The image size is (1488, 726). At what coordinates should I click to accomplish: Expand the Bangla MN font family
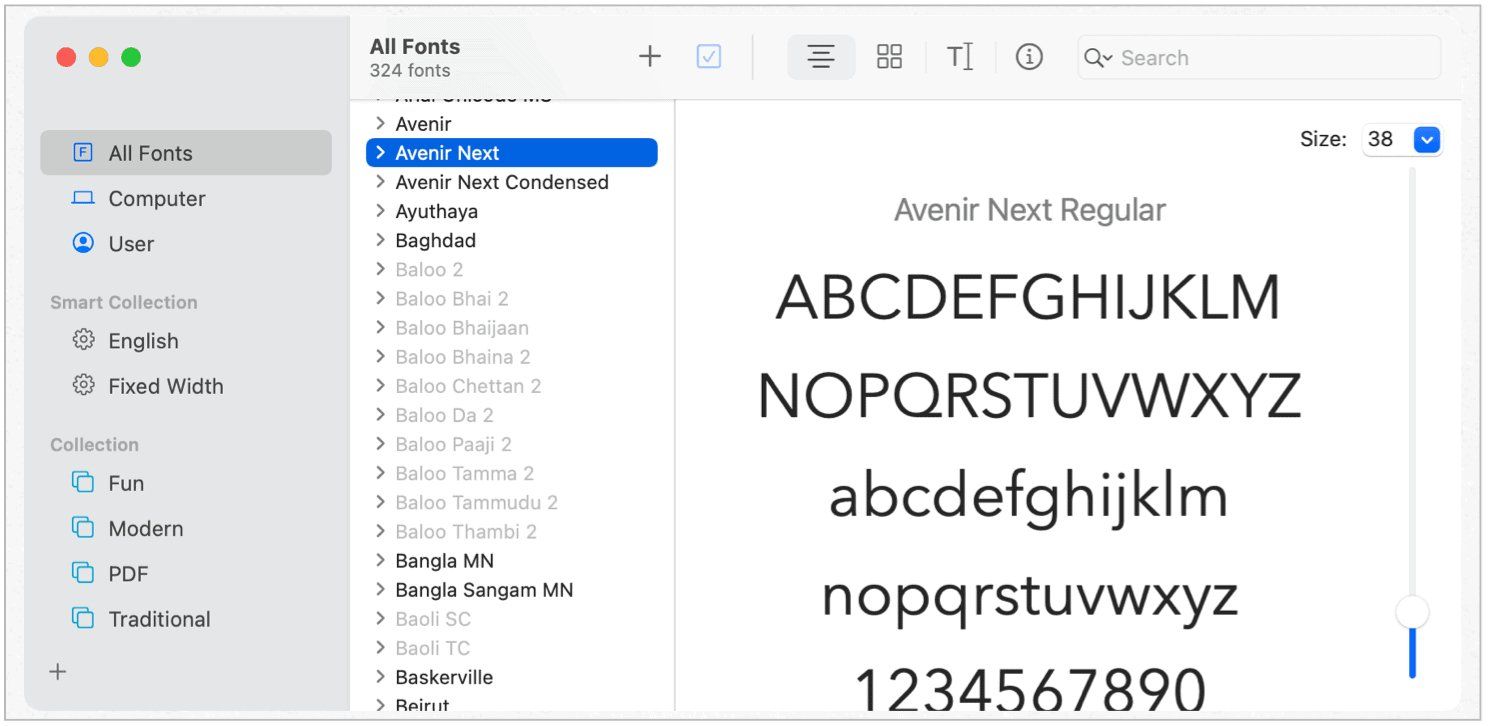380,561
